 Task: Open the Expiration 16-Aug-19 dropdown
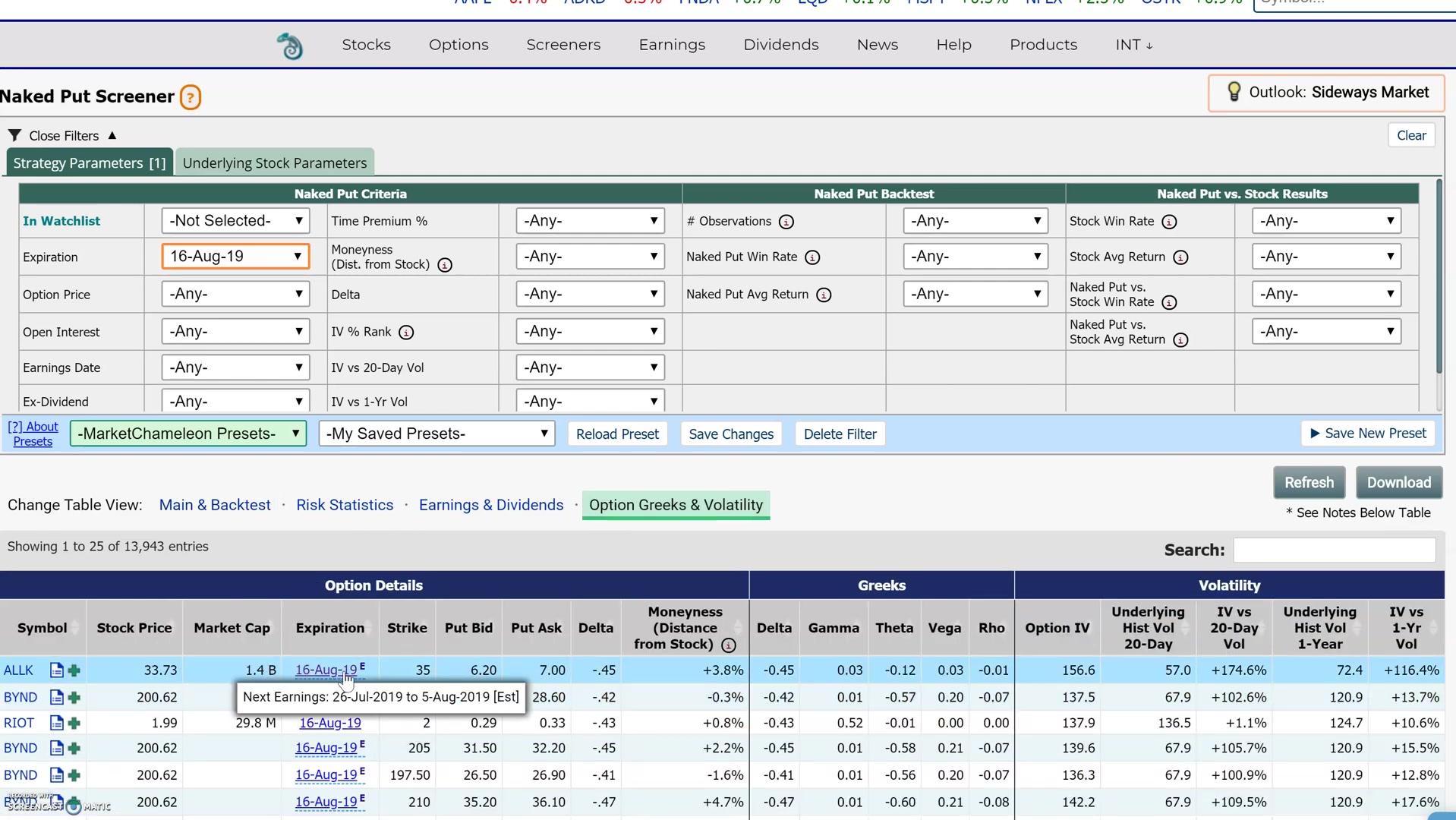(x=235, y=257)
